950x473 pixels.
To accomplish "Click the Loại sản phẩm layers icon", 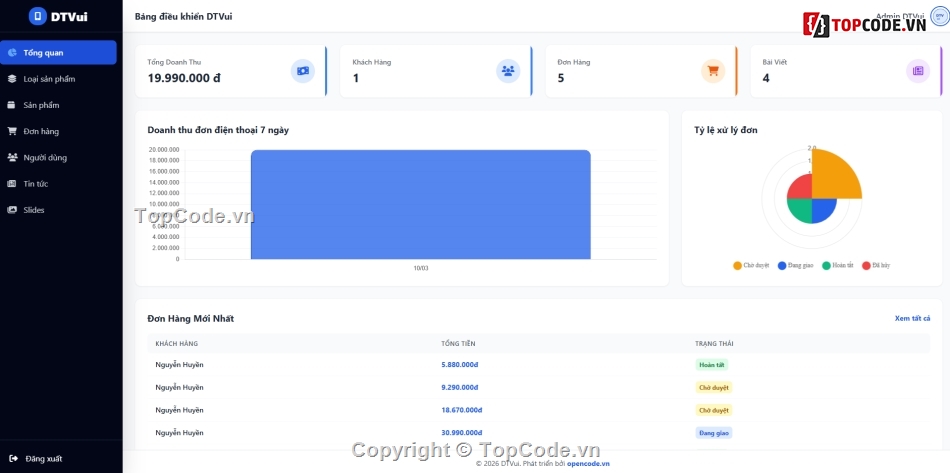I will tap(12, 79).
